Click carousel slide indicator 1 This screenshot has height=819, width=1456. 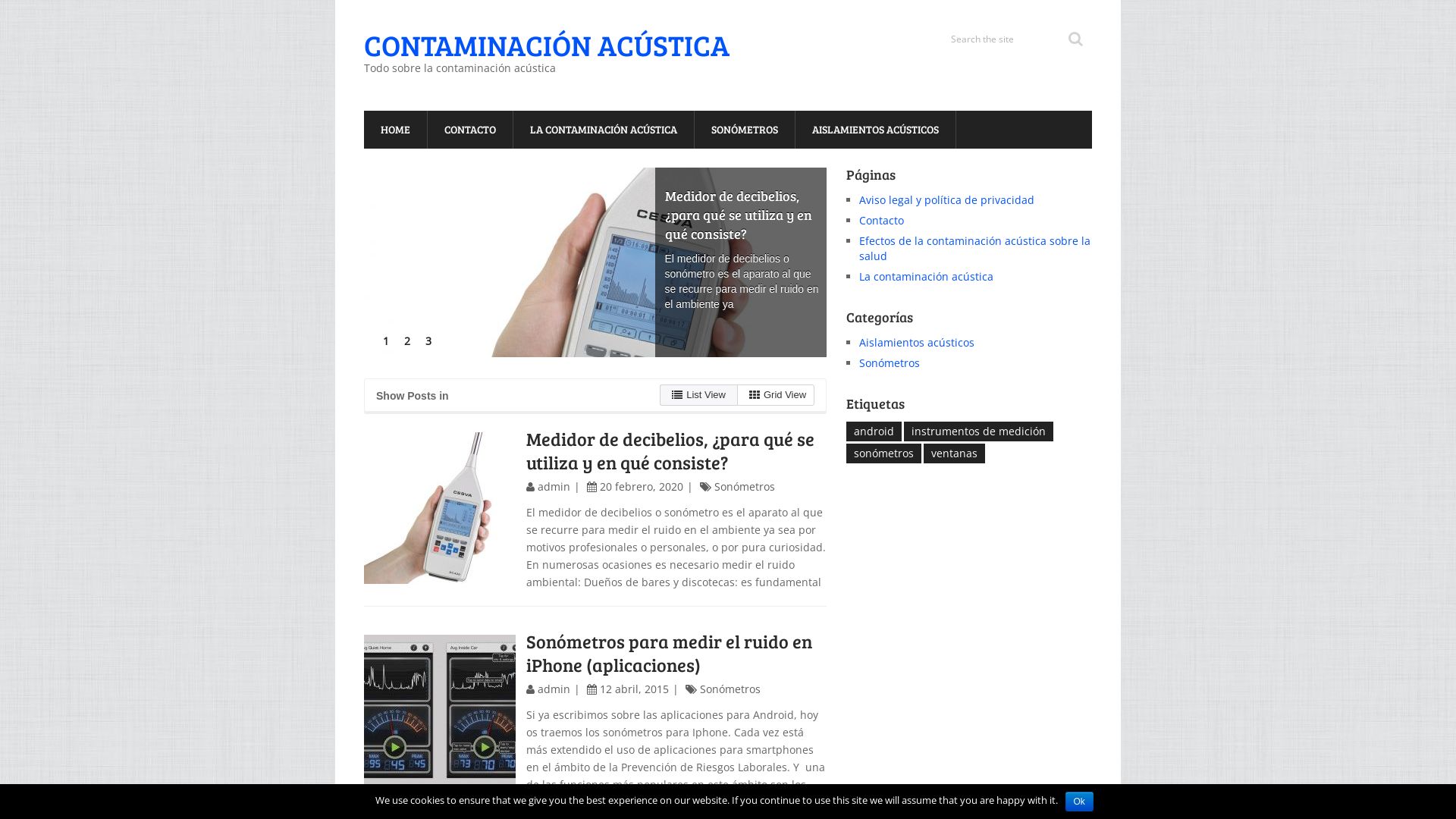[x=385, y=340]
